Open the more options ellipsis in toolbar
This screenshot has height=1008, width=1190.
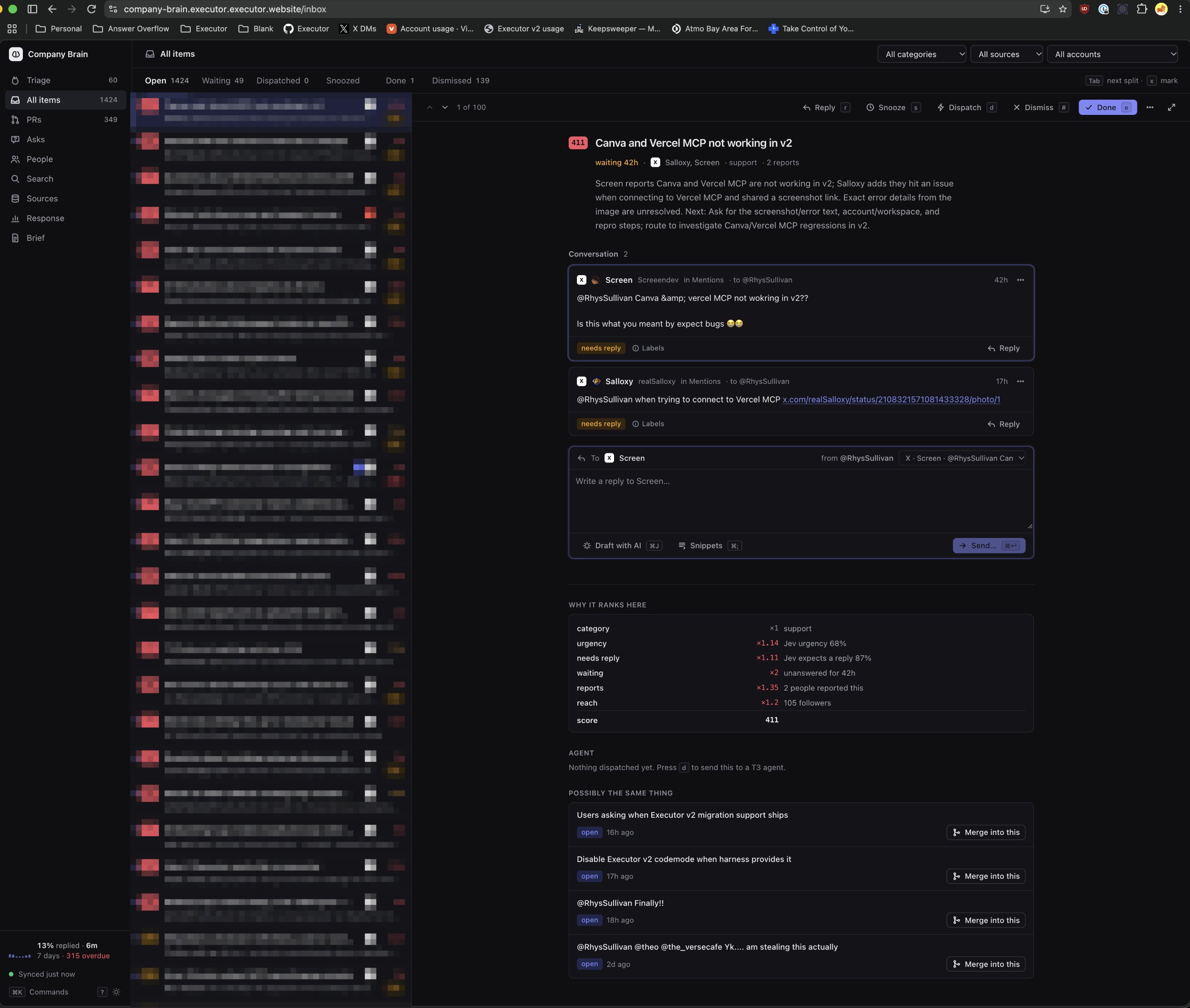(1149, 107)
